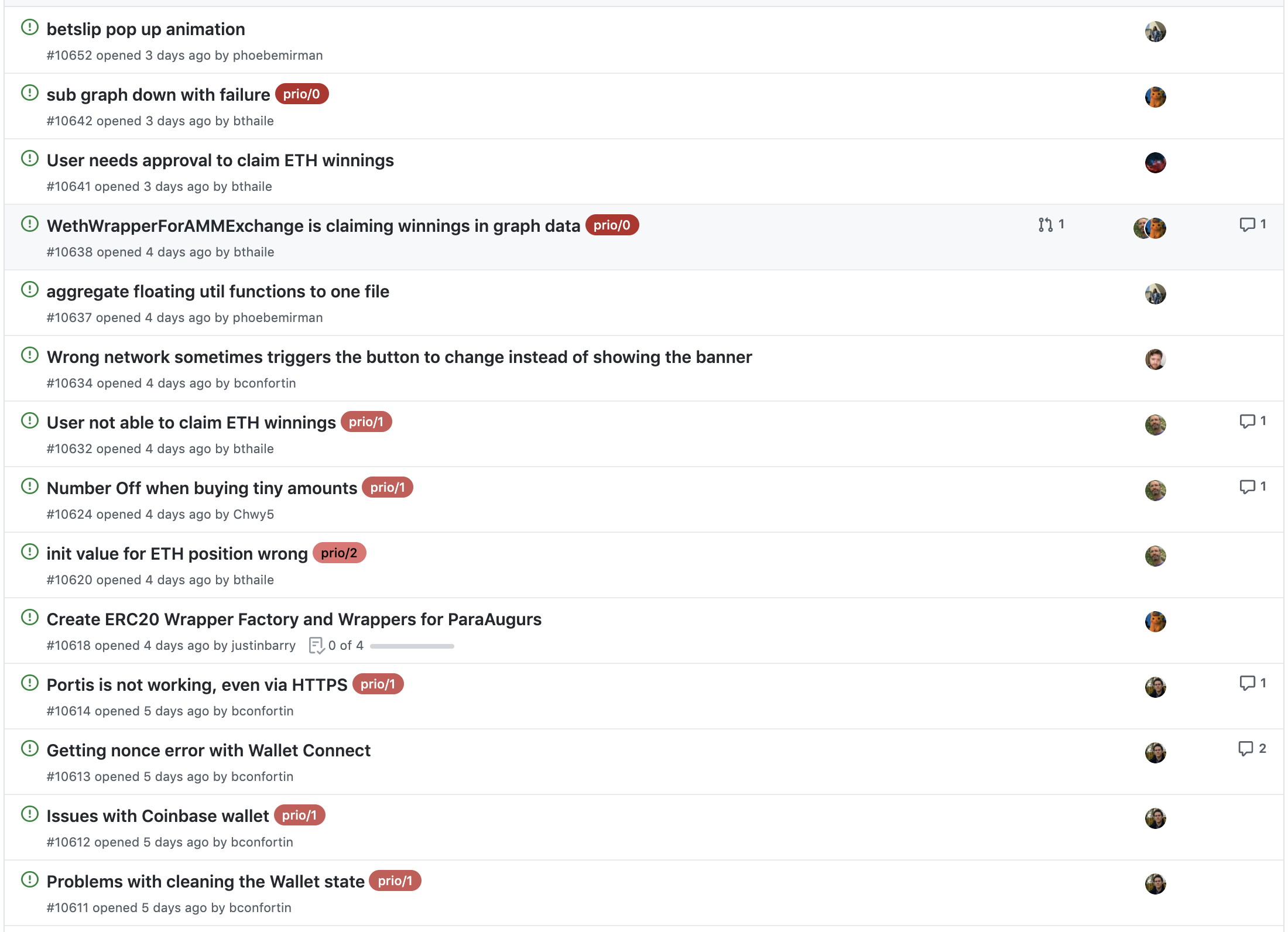Image resolution: width=1288 pixels, height=932 pixels.
Task: Click comment count on Number Off issue
Action: point(1263,486)
